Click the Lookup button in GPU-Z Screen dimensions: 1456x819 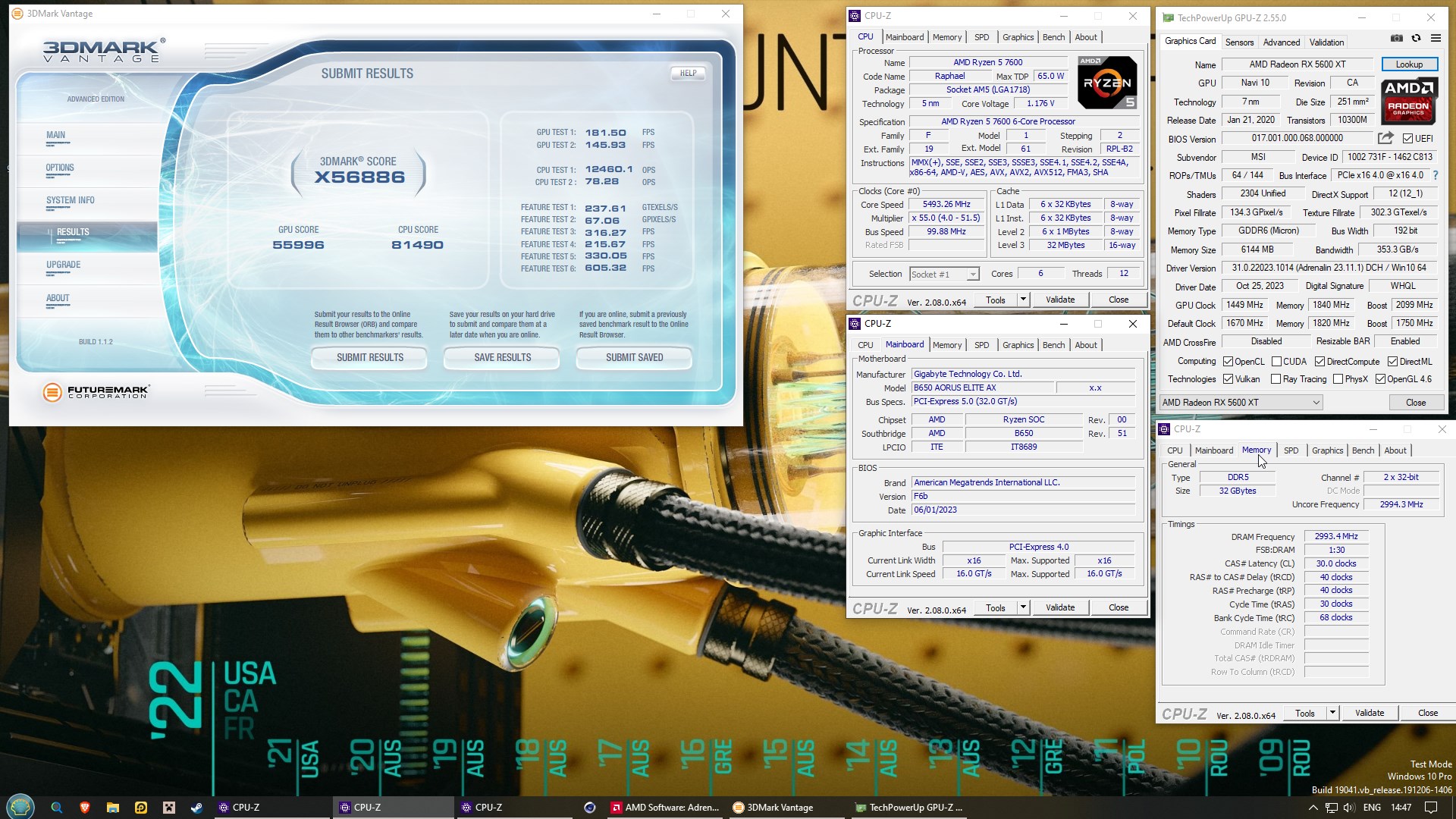(x=1408, y=64)
